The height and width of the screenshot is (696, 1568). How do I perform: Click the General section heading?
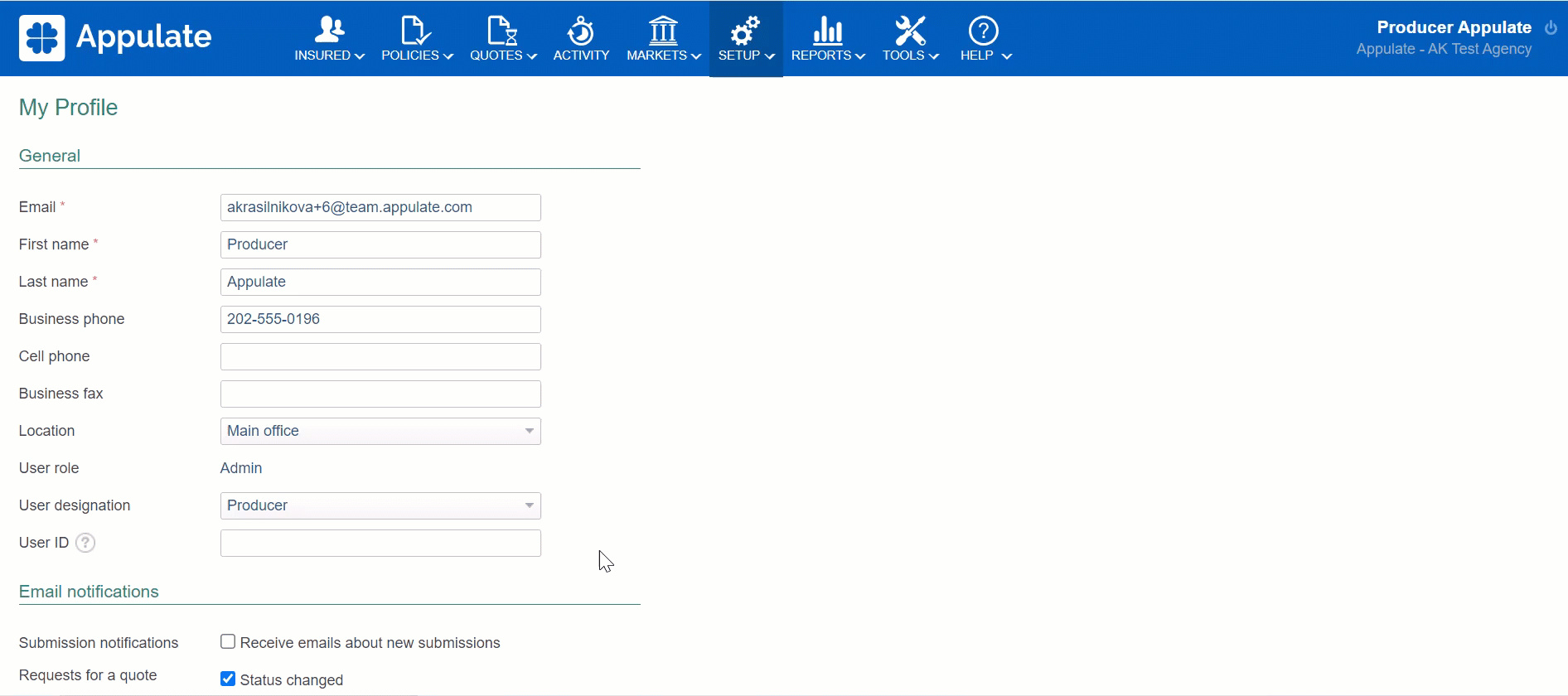click(x=50, y=156)
